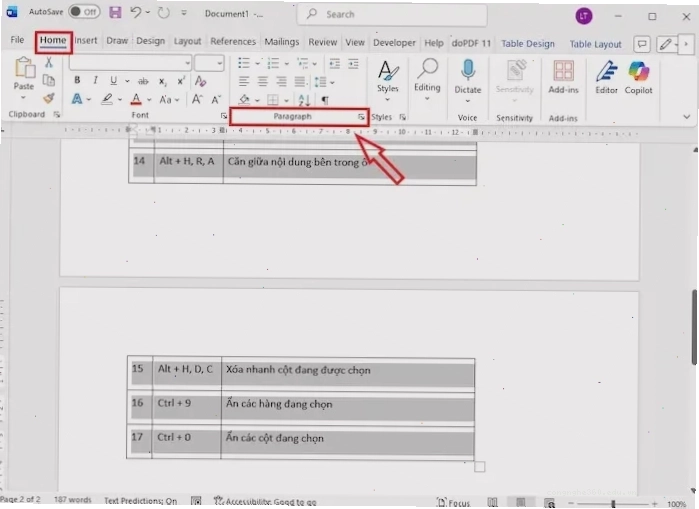
Task: Toggle subscript formatting
Action: (x=163, y=81)
